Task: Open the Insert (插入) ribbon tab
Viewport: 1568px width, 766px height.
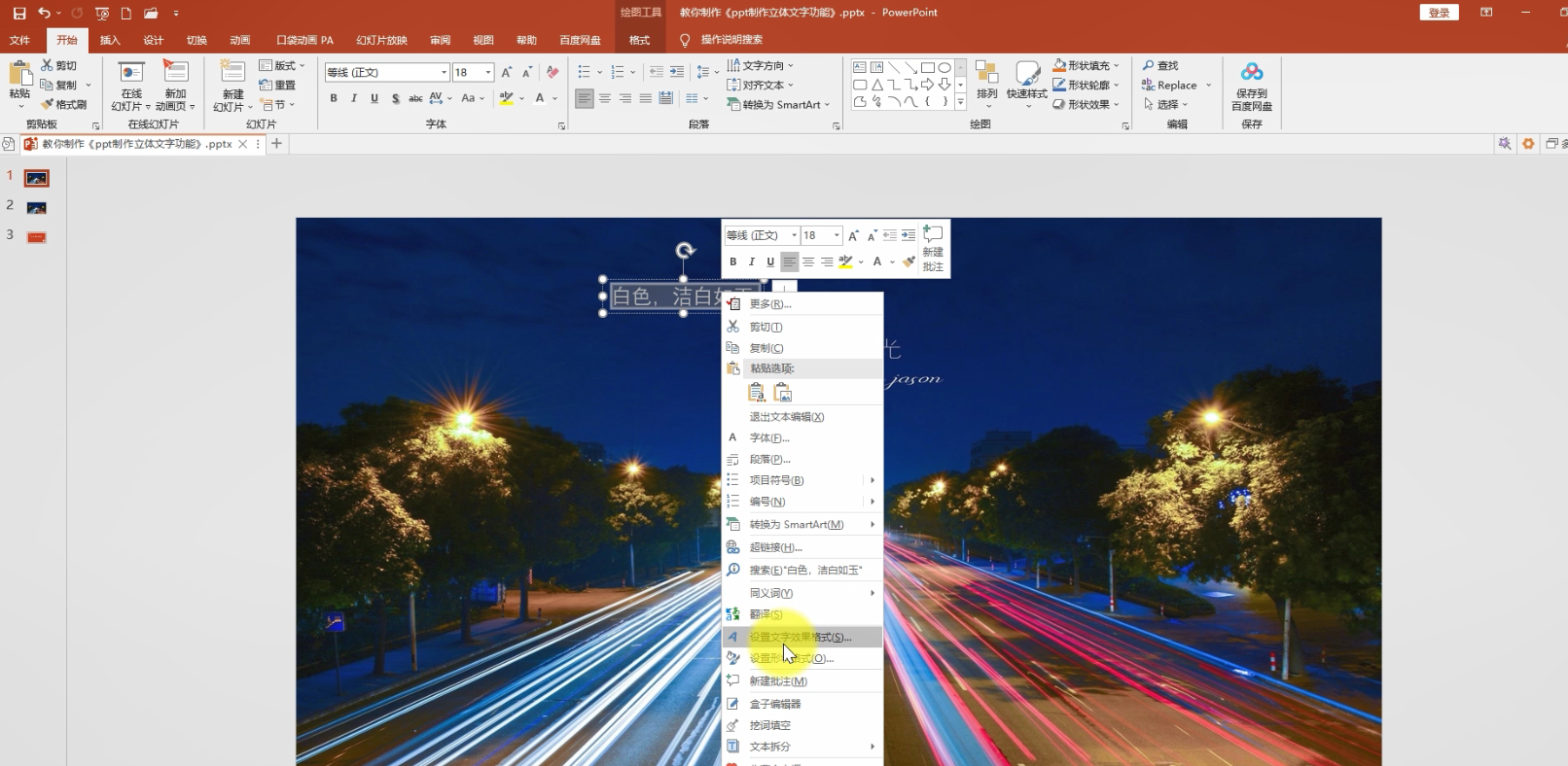Action: tap(110, 40)
